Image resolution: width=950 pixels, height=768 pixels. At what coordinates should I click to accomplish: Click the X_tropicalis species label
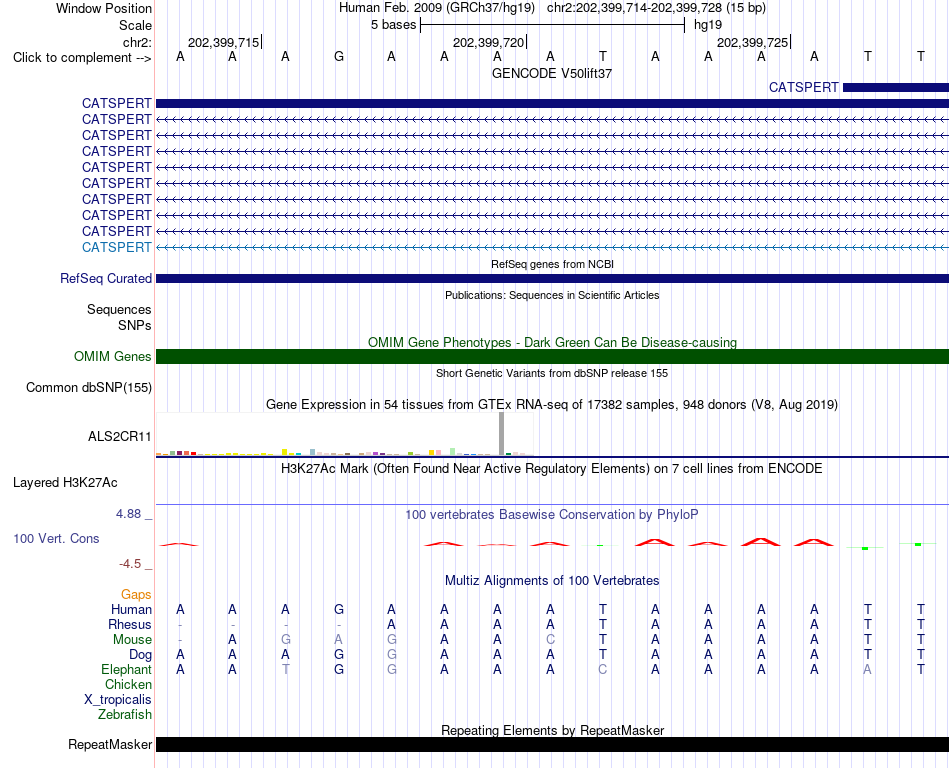[118, 700]
